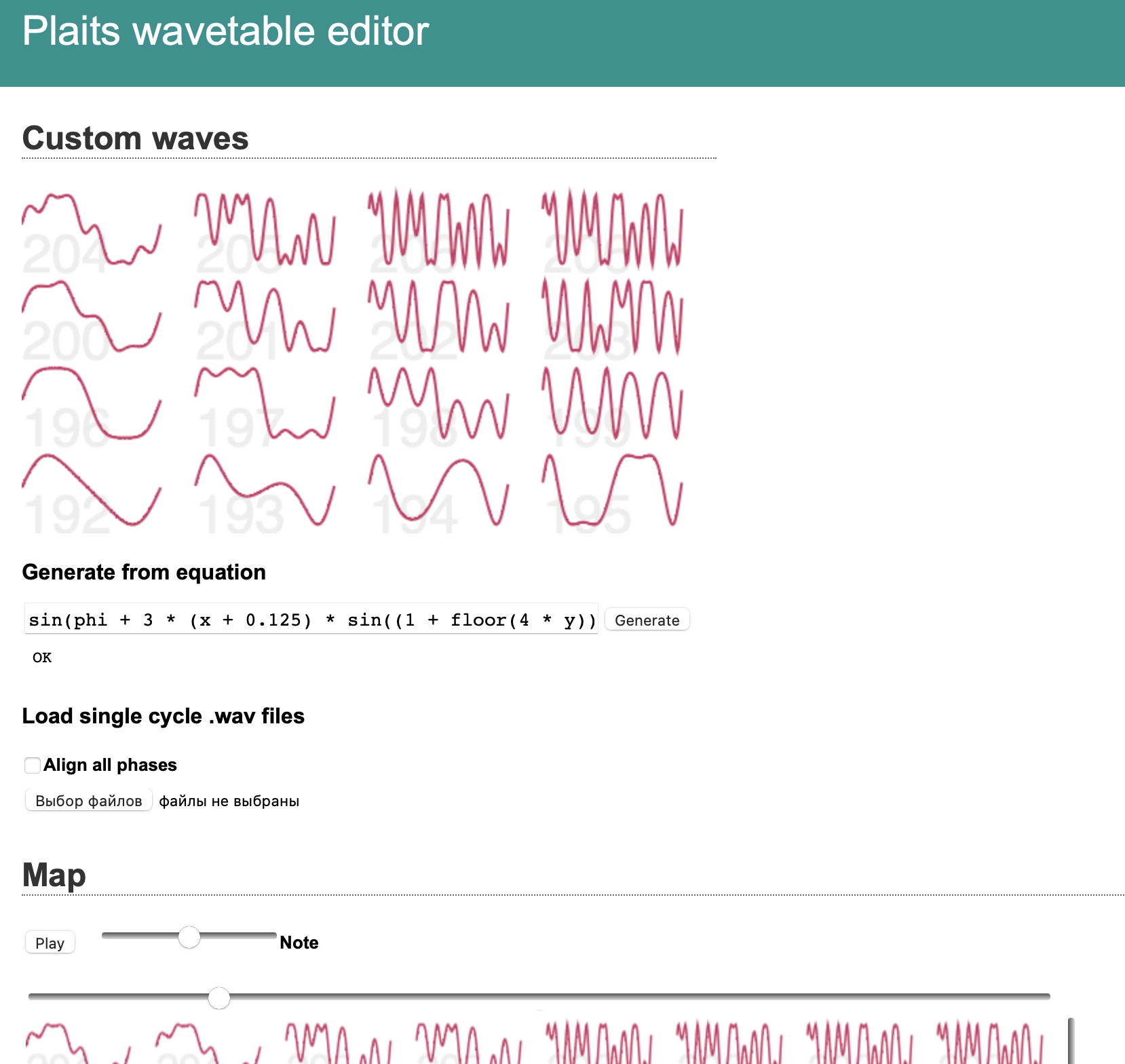Screen dimensions: 1125x1064
Task: Open the file chooser for .wav files
Action: click(89, 801)
